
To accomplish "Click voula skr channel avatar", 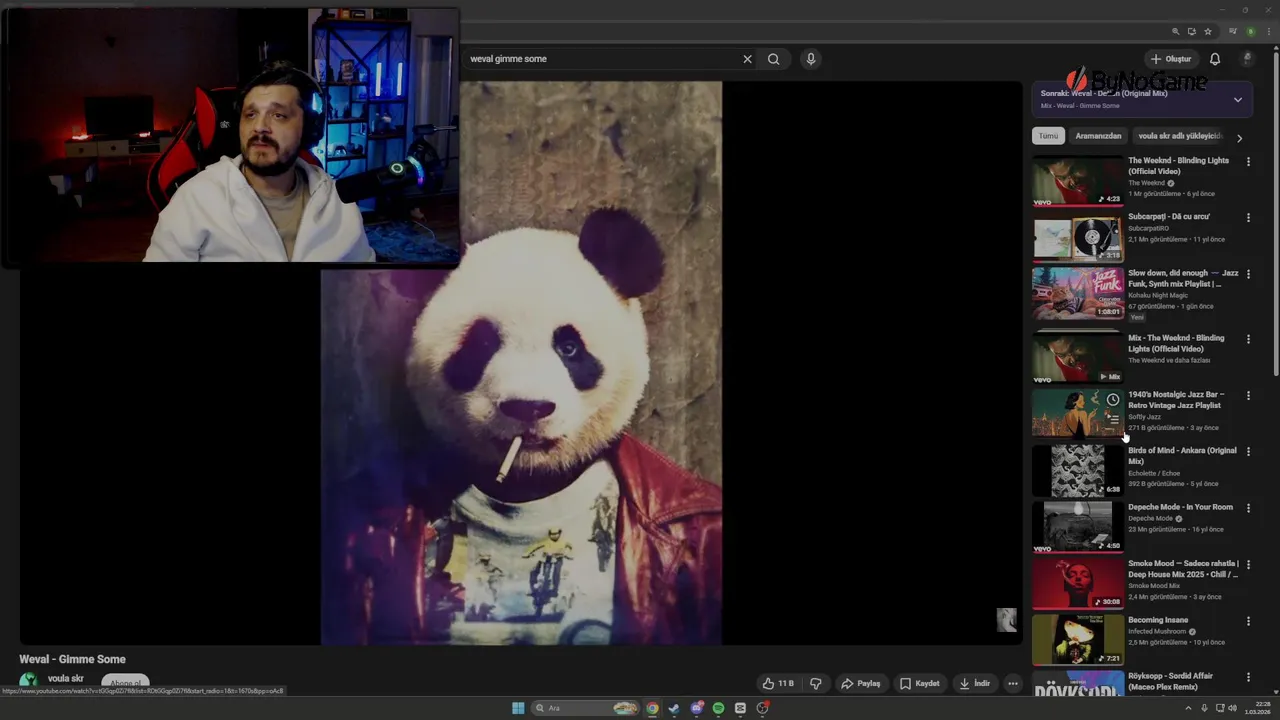I will click(x=28, y=680).
